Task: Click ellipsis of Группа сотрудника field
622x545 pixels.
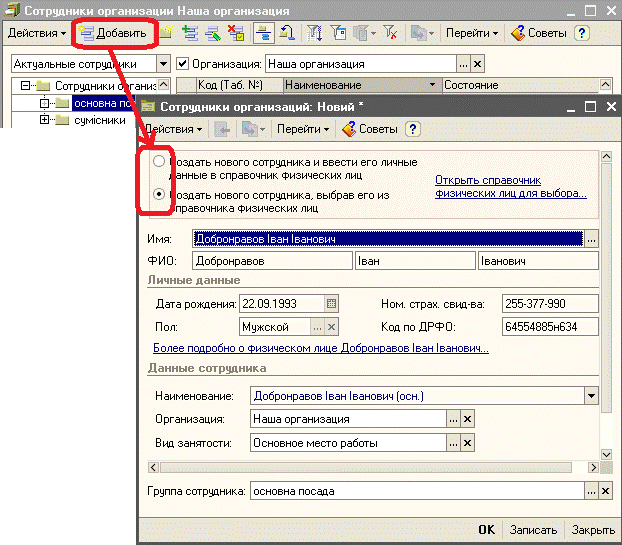Action: 591,491
